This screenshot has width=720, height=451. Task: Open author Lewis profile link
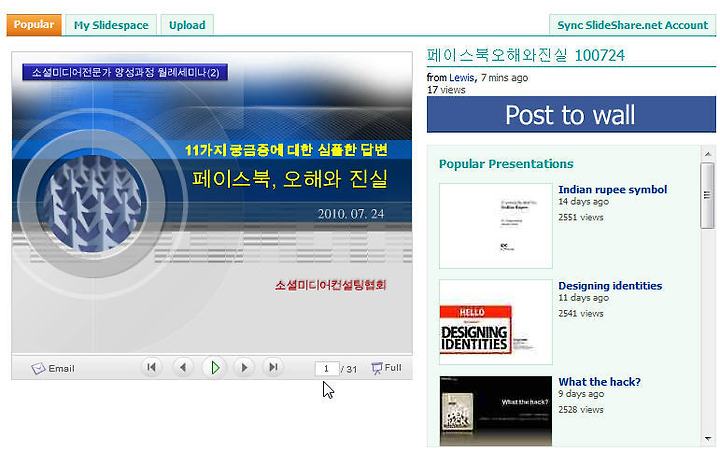coord(461,78)
